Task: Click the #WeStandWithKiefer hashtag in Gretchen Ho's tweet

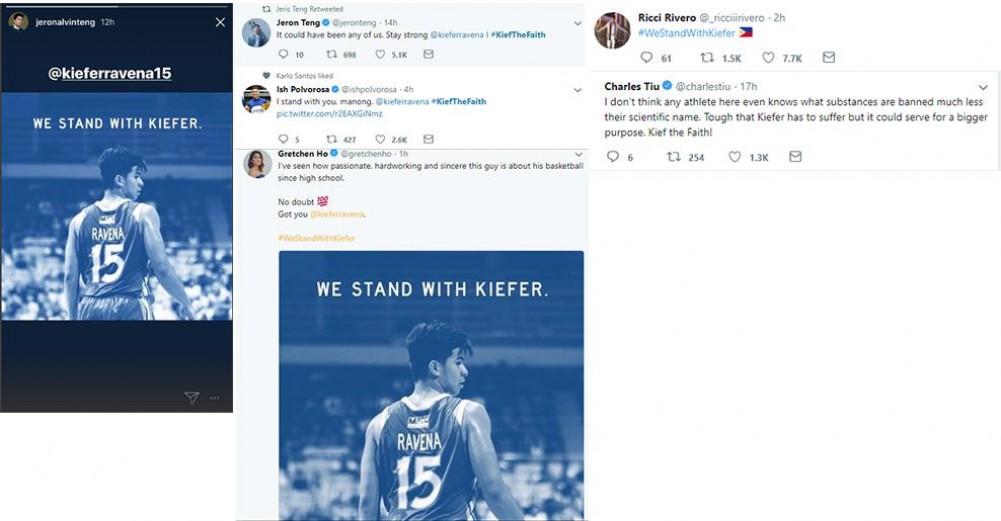Action: pos(316,238)
